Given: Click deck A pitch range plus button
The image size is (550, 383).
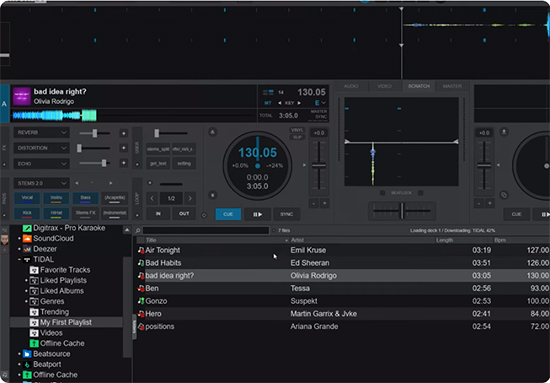Looking at the screenshot, I should tap(324, 203).
